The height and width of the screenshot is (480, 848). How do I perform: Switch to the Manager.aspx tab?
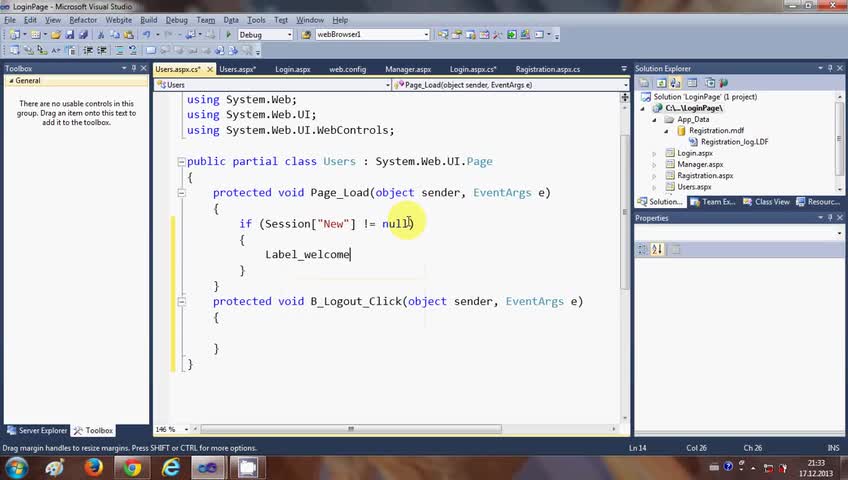(x=408, y=69)
